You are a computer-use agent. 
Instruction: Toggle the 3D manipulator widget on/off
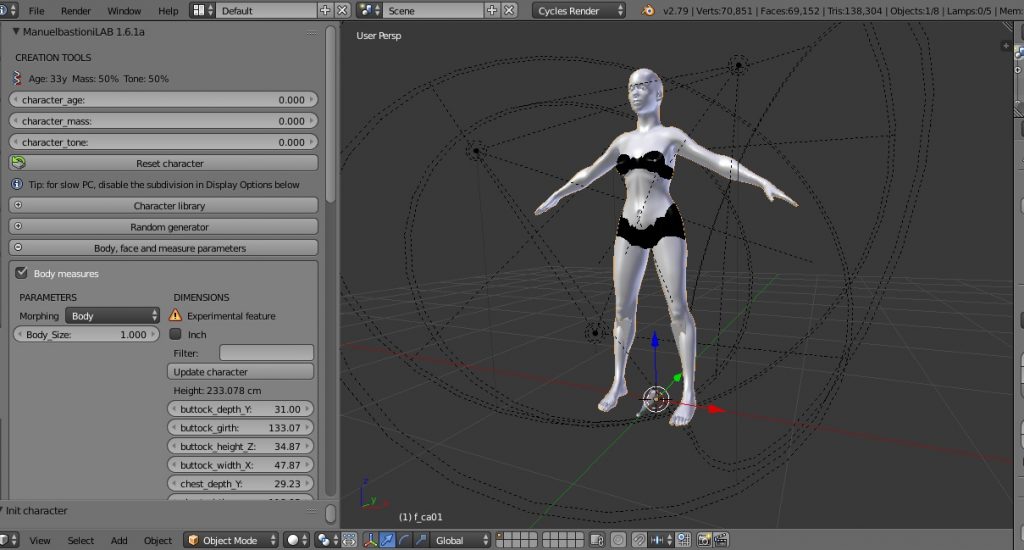click(370, 540)
